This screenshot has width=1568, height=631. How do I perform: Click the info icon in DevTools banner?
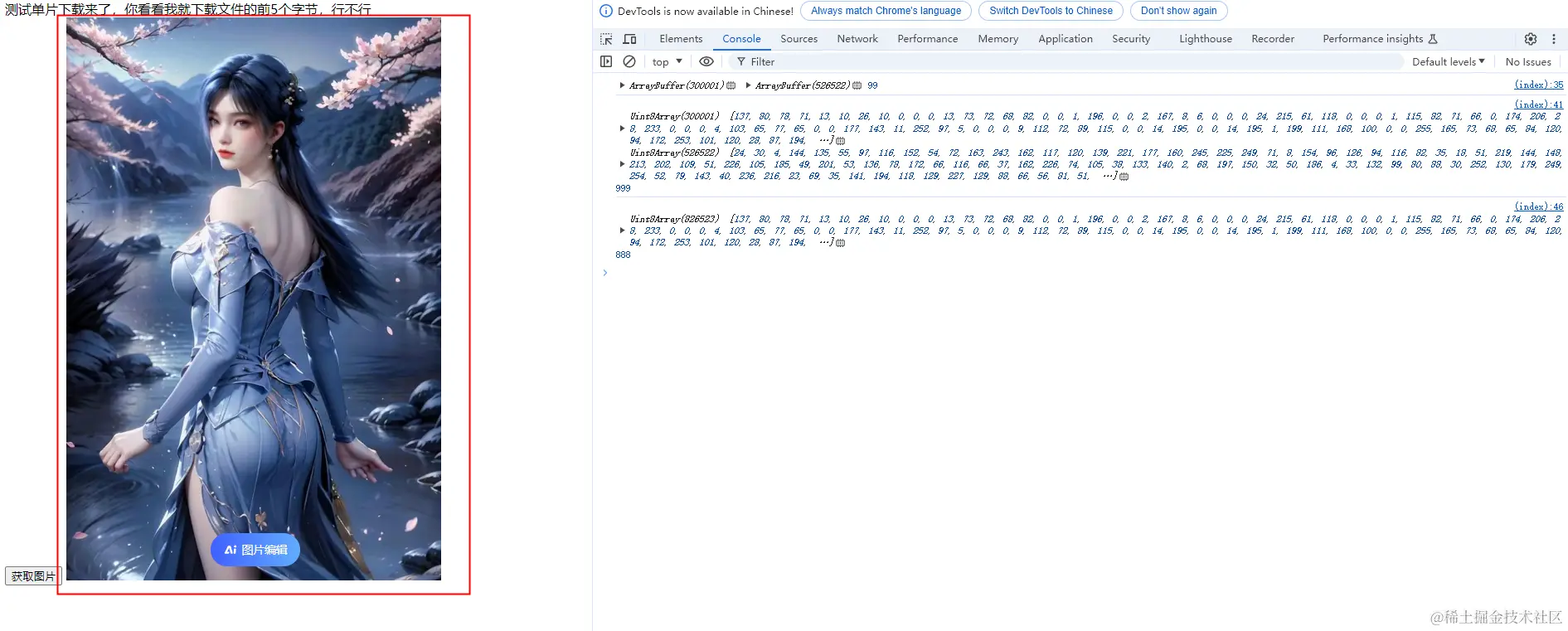[x=606, y=11]
